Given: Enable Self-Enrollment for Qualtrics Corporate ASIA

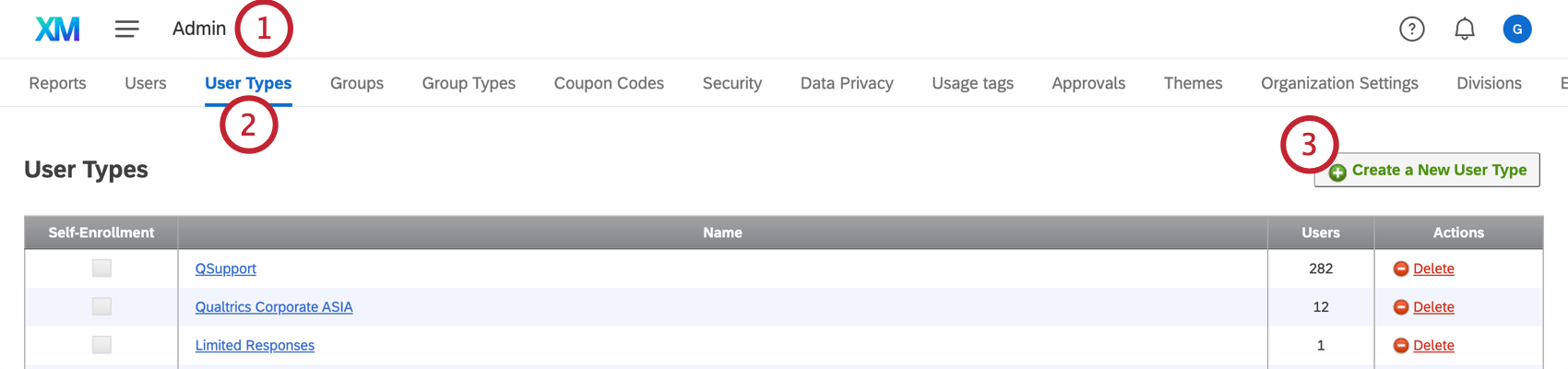Looking at the screenshot, I should [101, 306].
